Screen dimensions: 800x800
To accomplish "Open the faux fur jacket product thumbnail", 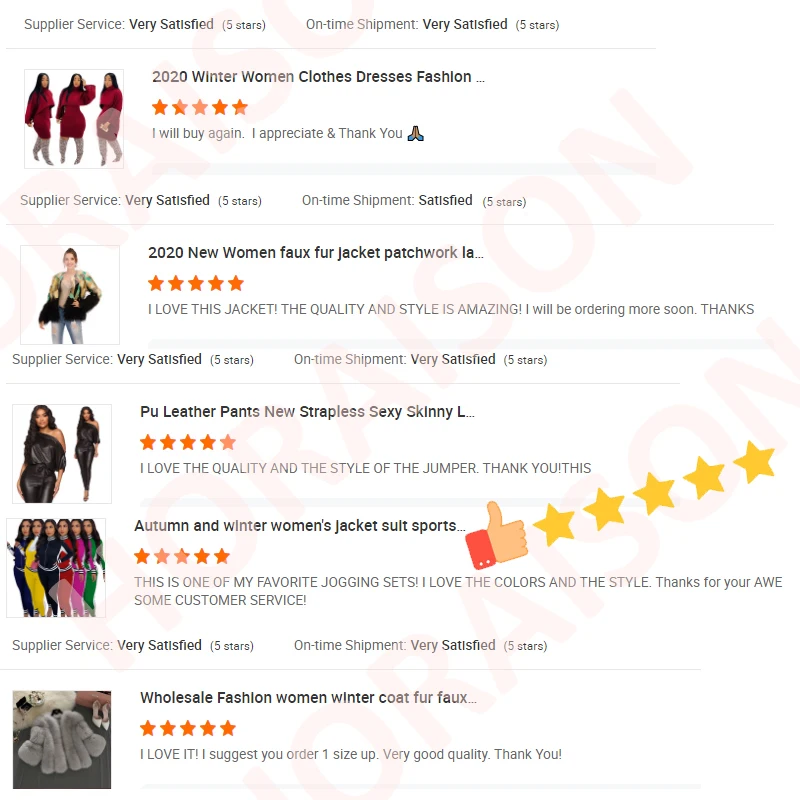I will click(x=70, y=295).
